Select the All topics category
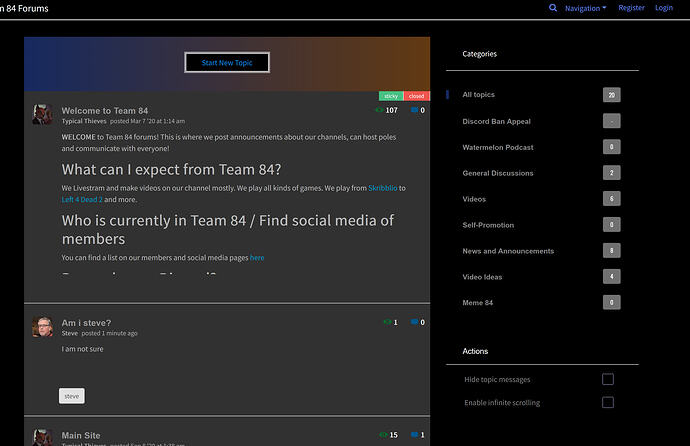The width and height of the screenshot is (690, 446). point(478,95)
